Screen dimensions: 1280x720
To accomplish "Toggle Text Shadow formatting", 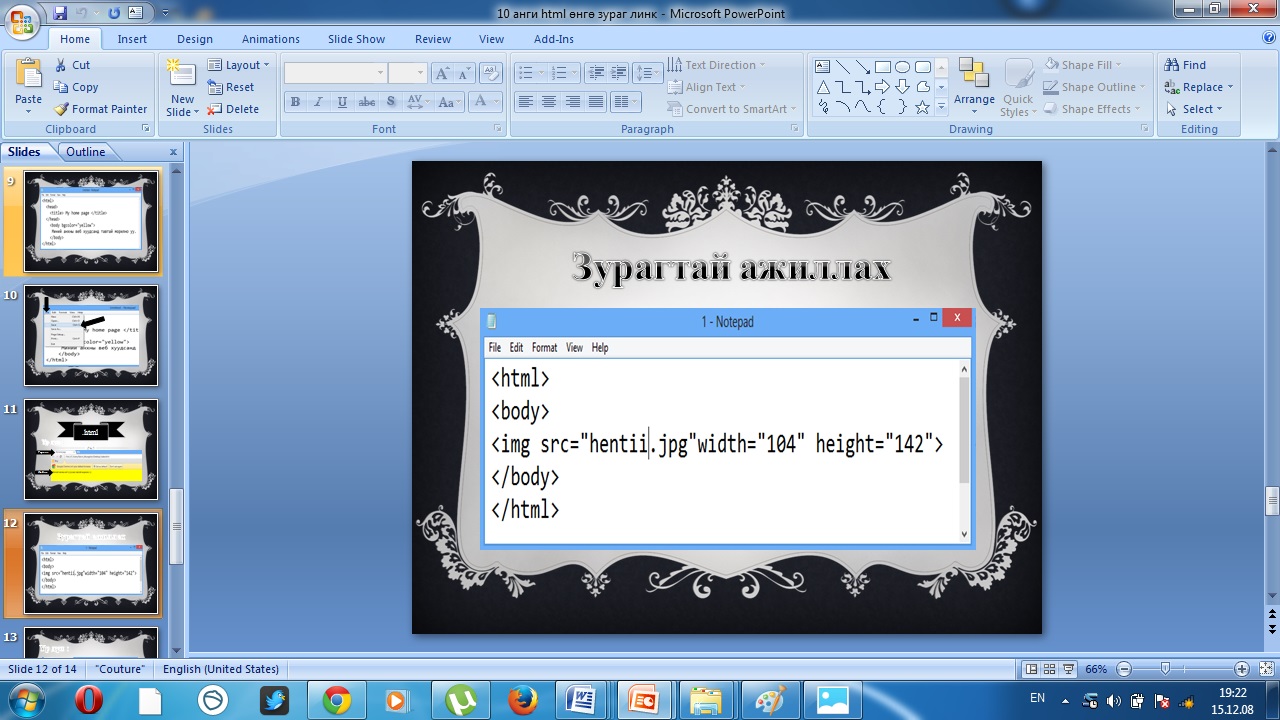I will [391, 102].
